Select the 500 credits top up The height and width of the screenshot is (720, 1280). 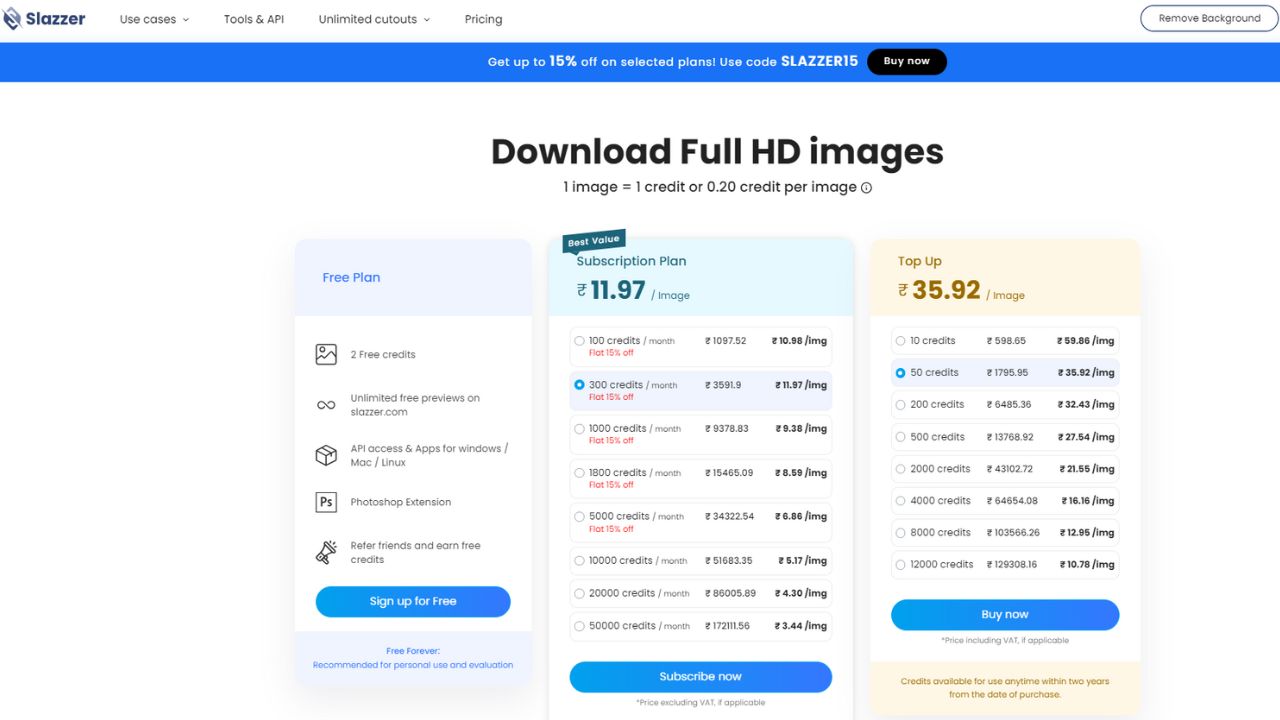(1005, 436)
